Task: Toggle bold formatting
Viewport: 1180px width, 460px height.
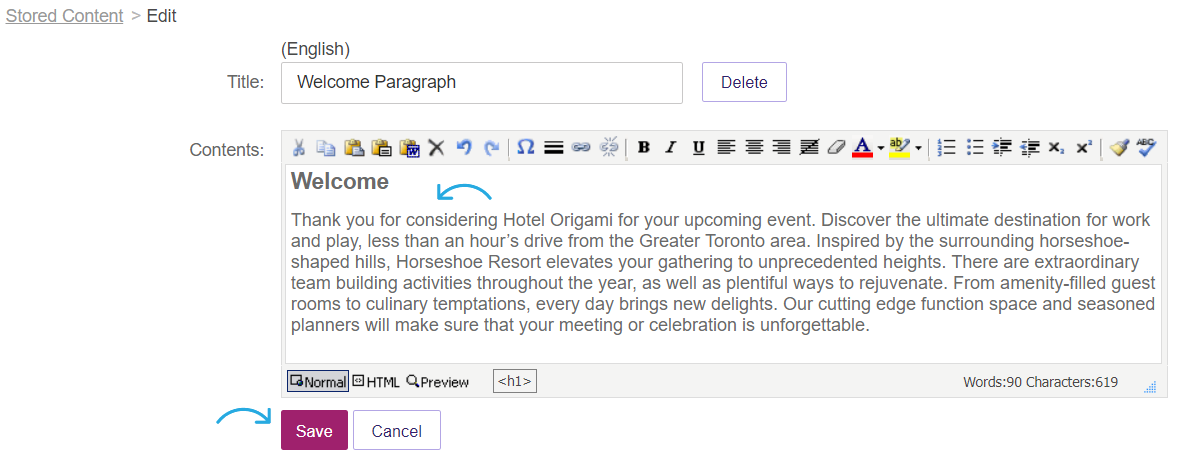Action: 643,148
